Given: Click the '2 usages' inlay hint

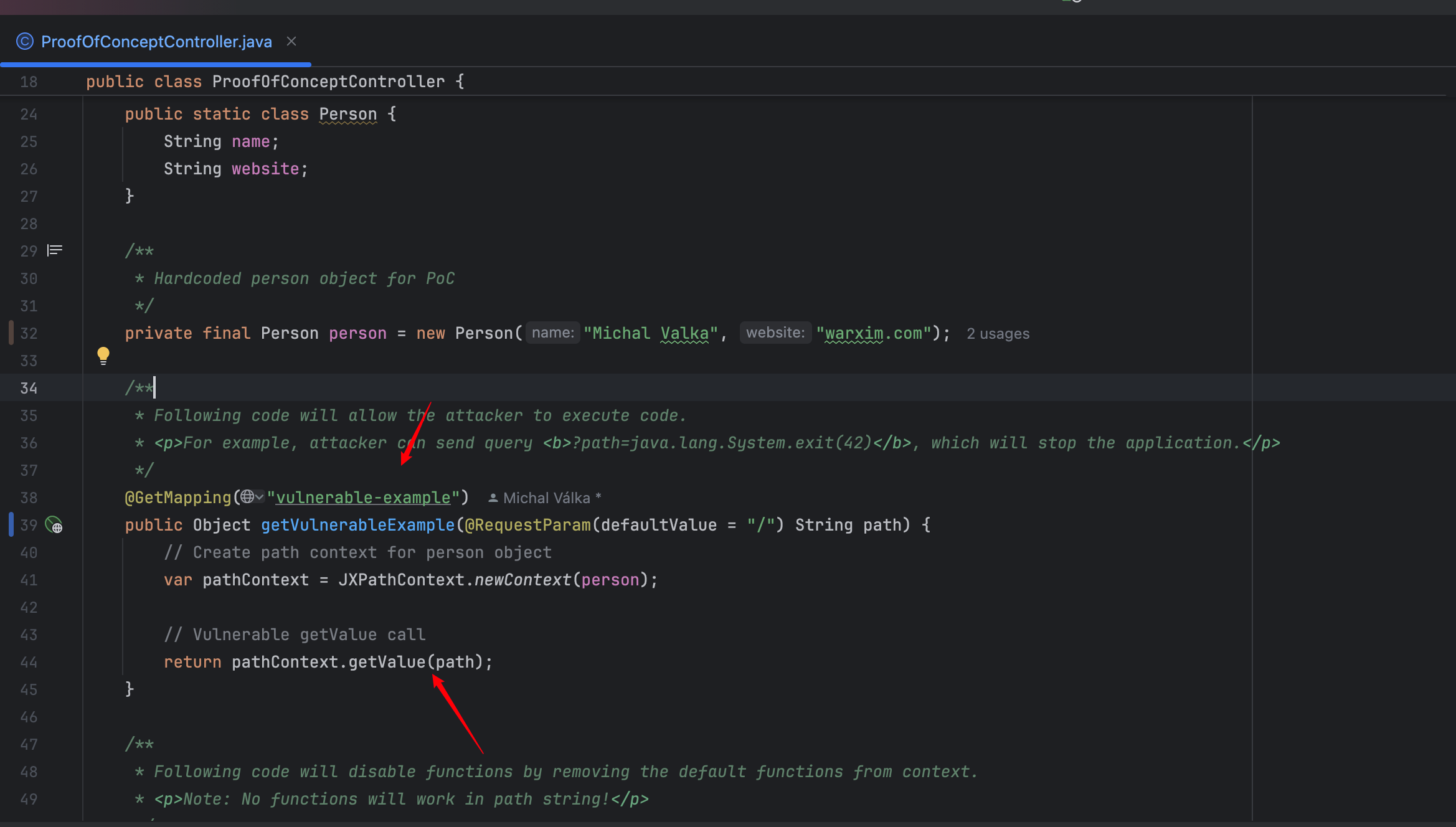Looking at the screenshot, I should [x=998, y=333].
